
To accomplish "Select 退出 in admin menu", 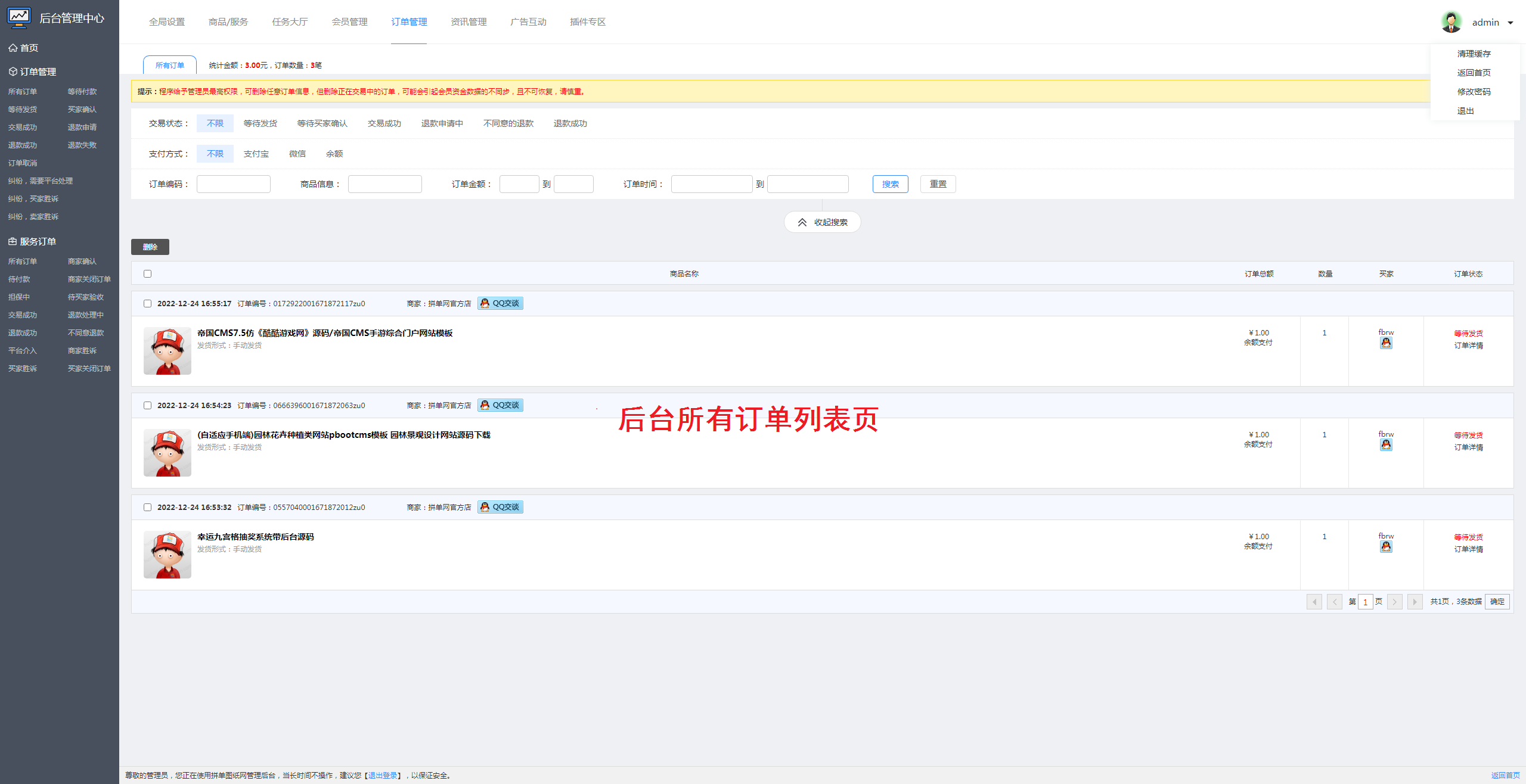I will click(x=1466, y=111).
